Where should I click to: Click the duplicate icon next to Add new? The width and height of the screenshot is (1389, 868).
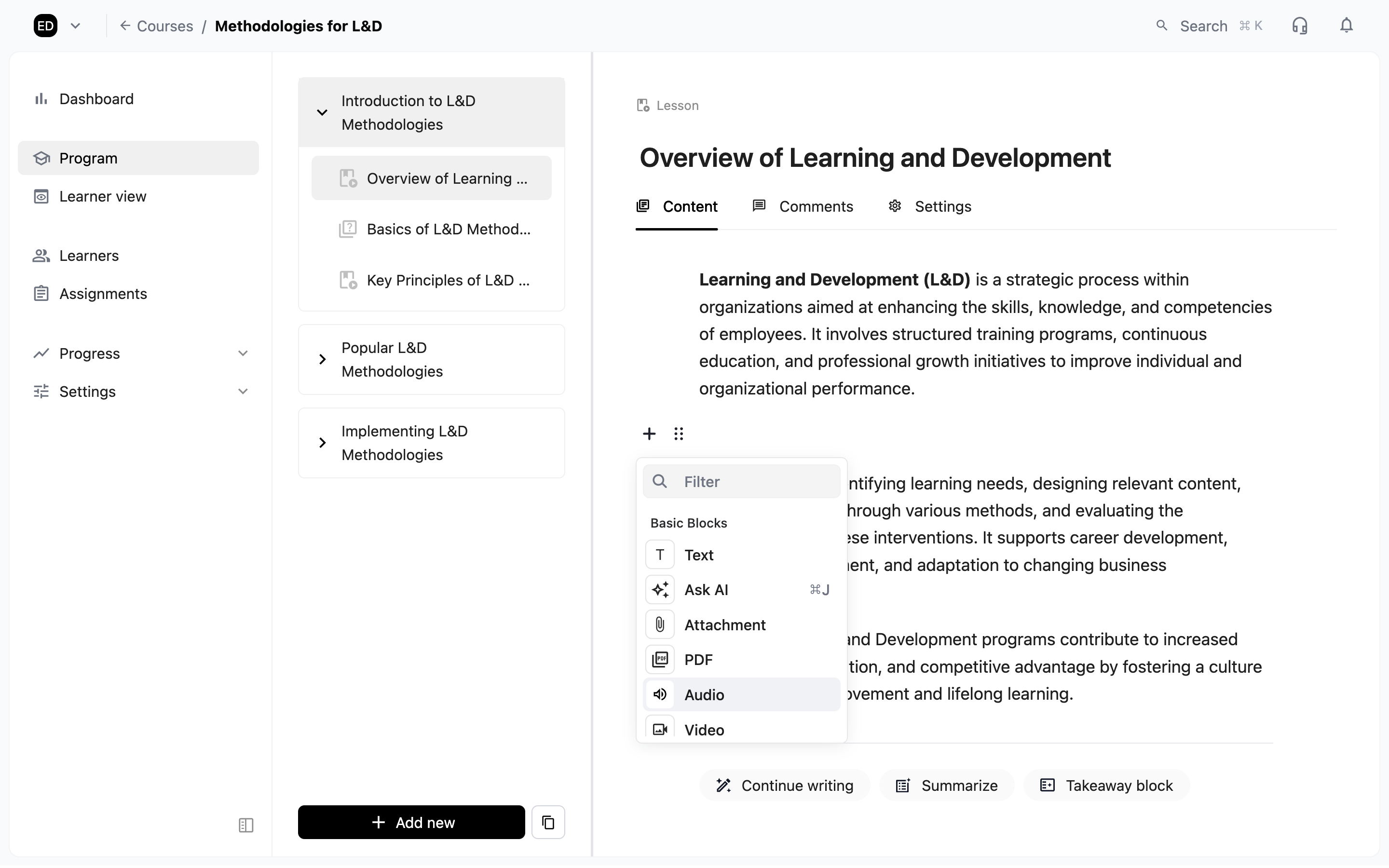tap(548, 822)
